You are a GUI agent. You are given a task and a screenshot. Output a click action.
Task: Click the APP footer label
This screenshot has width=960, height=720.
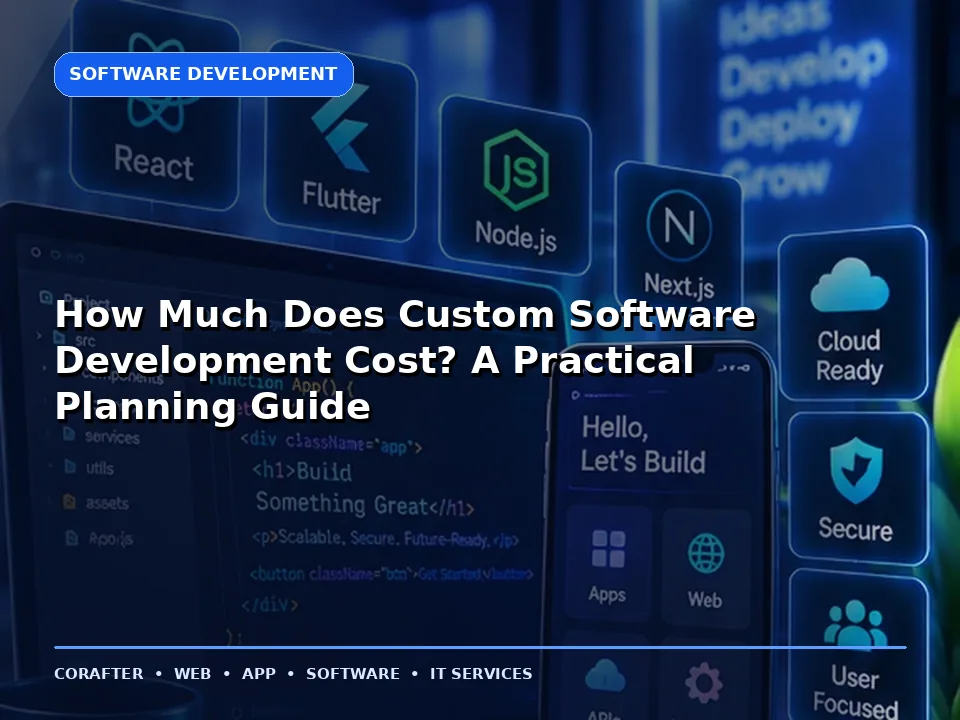click(258, 673)
